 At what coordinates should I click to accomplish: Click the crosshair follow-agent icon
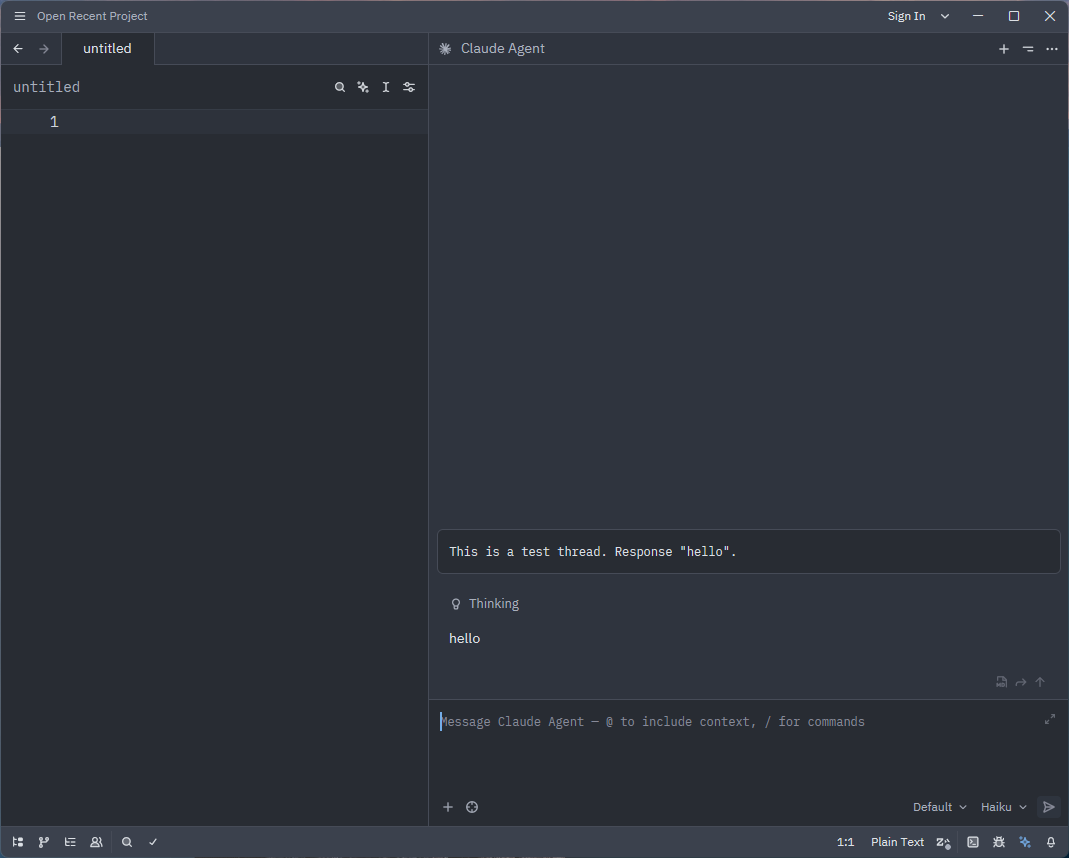472,807
